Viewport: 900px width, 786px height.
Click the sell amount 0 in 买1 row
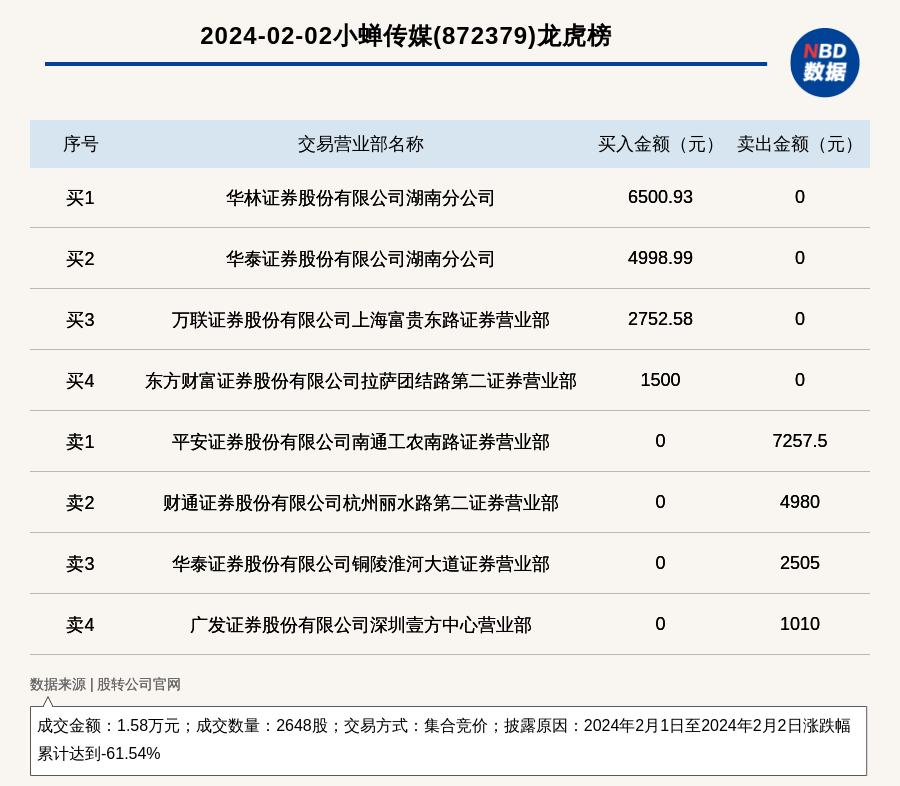coord(800,197)
